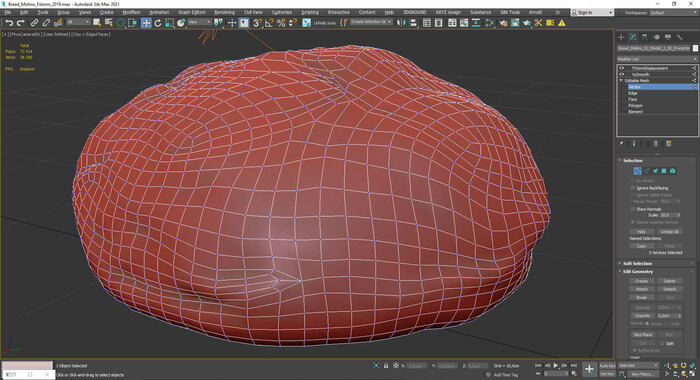Undo the last action
This screenshot has height=380, width=700.
pyautogui.click(x=9, y=22)
